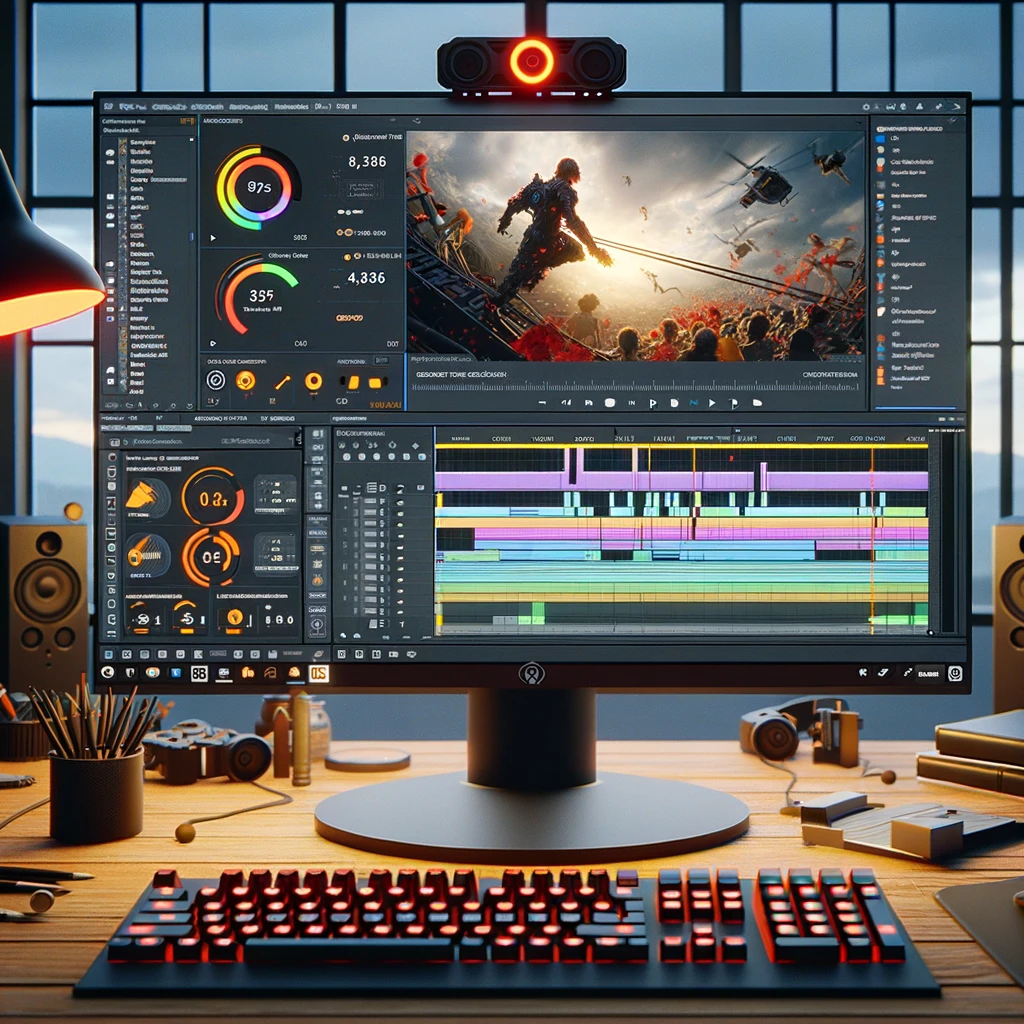Expand the rainbow gauge panel with small play arrow

click(212, 238)
